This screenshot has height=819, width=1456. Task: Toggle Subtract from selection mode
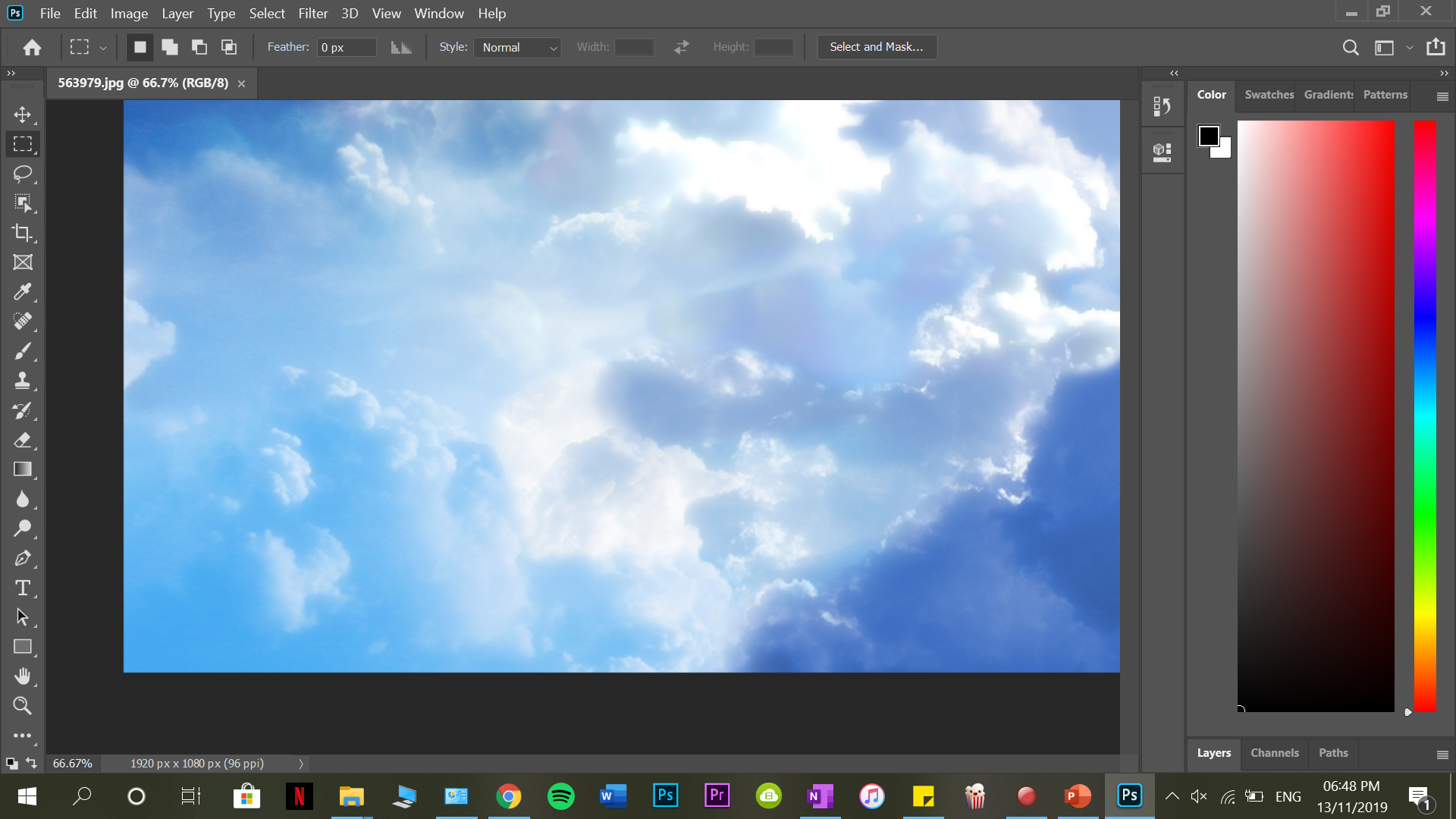coord(199,46)
